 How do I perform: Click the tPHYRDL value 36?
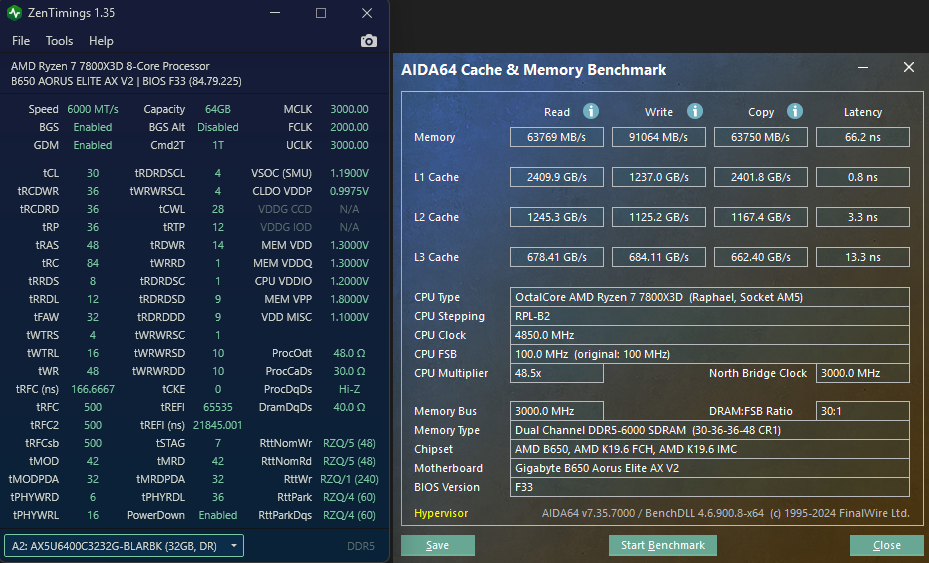coord(217,497)
